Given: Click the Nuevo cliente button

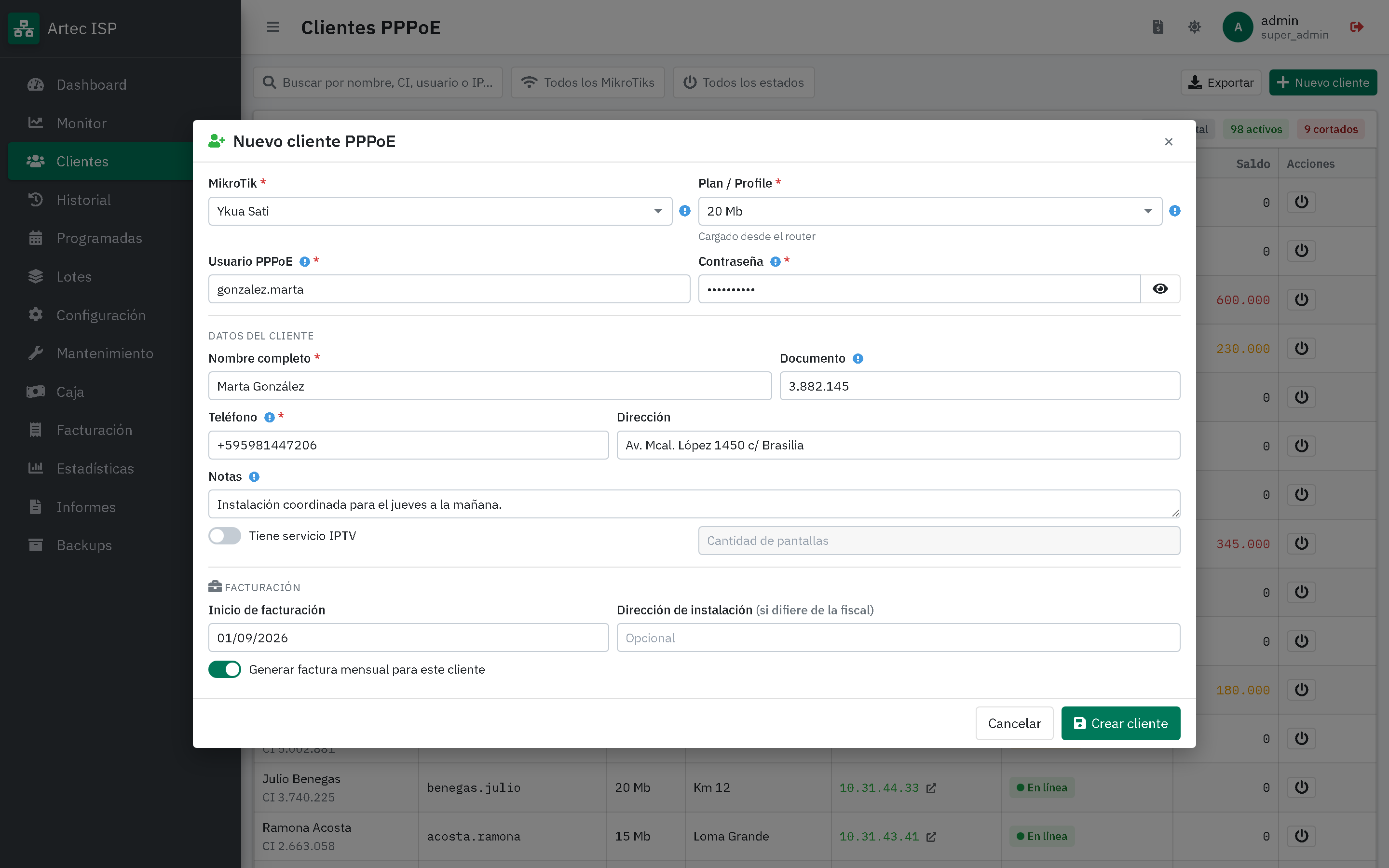Looking at the screenshot, I should [1323, 82].
